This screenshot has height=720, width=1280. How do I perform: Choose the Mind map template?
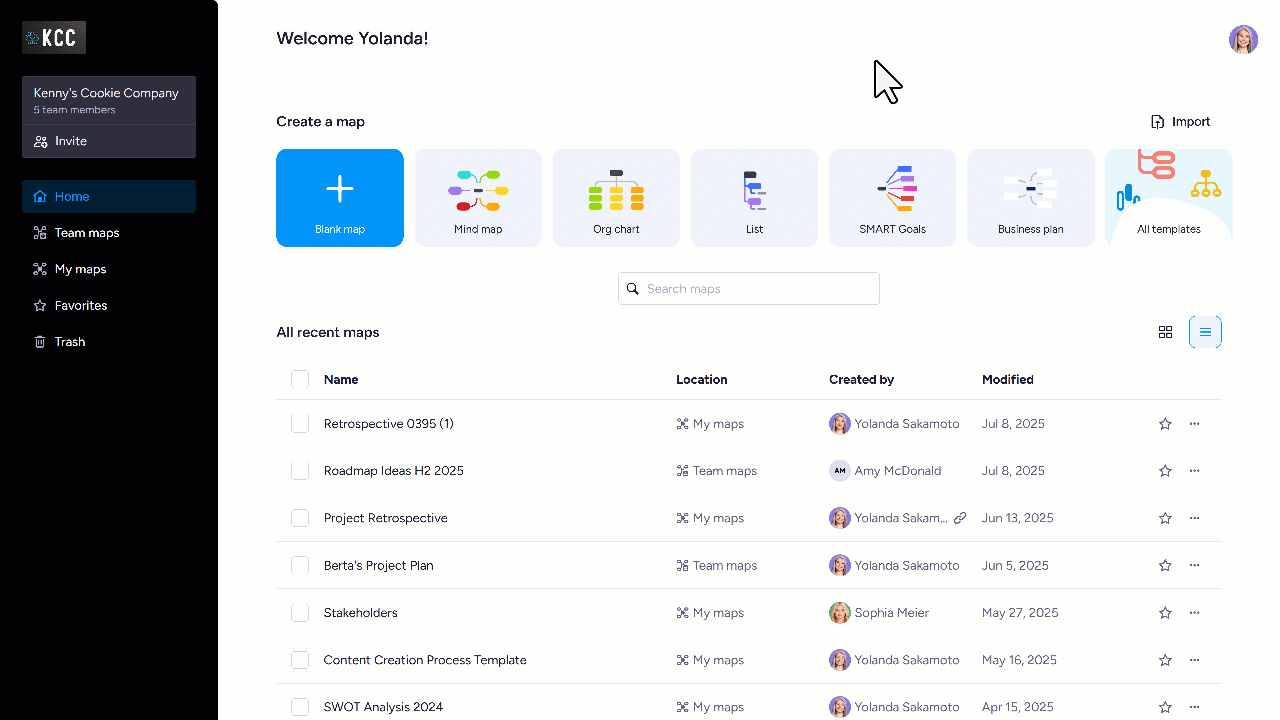[x=478, y=198]
